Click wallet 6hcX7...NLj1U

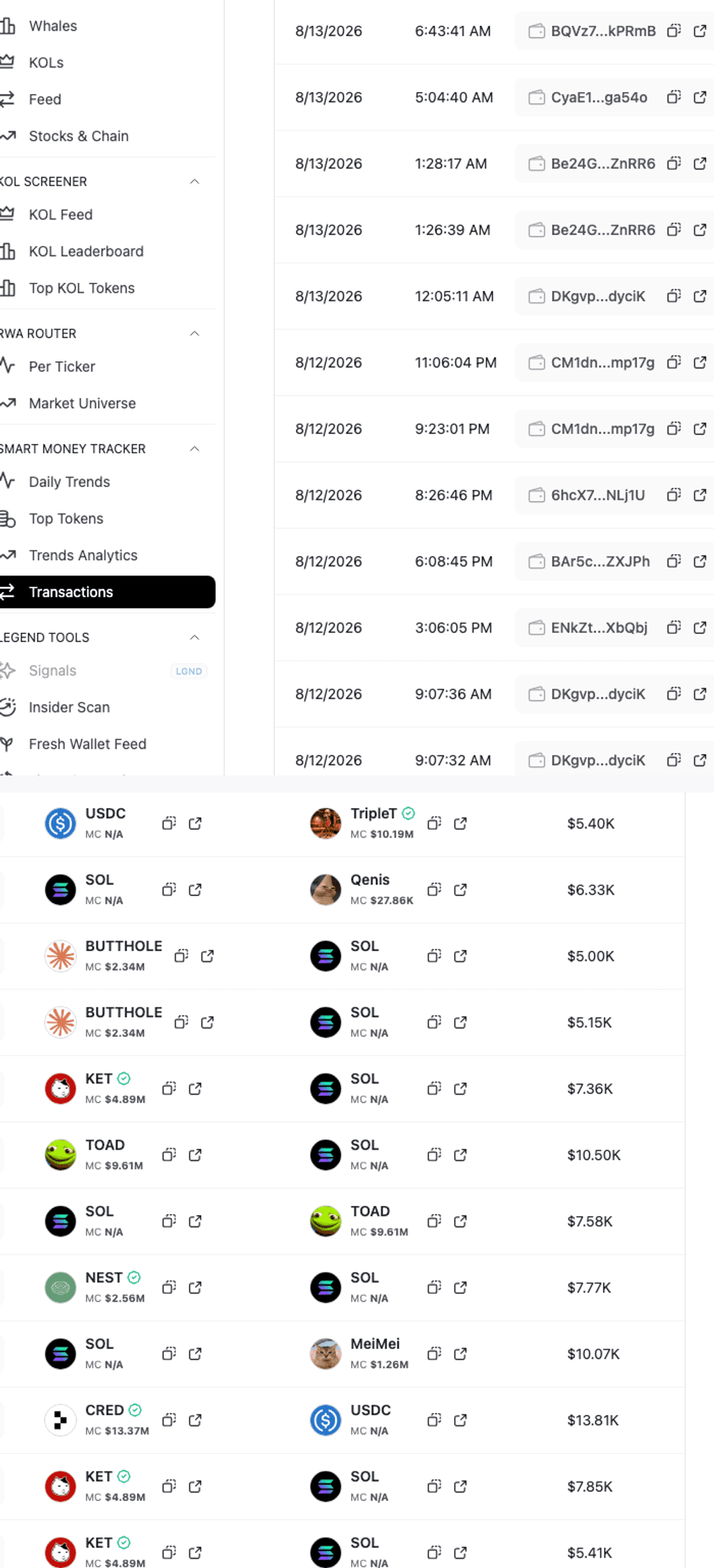pyautogui.click(x=598, y=495)
